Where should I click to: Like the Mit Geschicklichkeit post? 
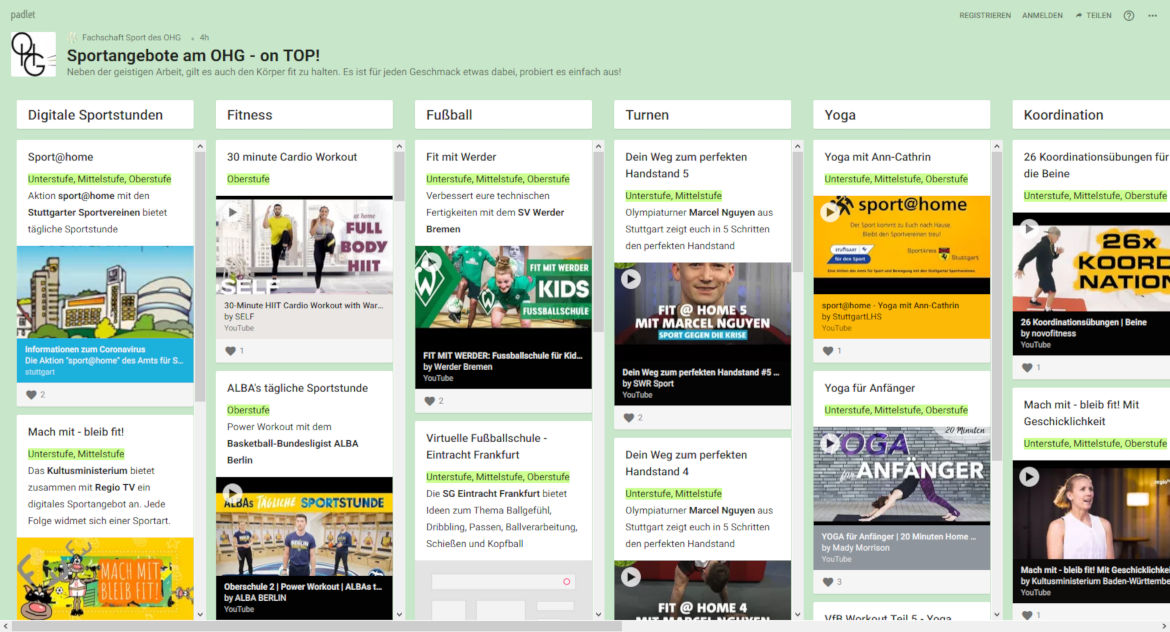(1027, 616)
